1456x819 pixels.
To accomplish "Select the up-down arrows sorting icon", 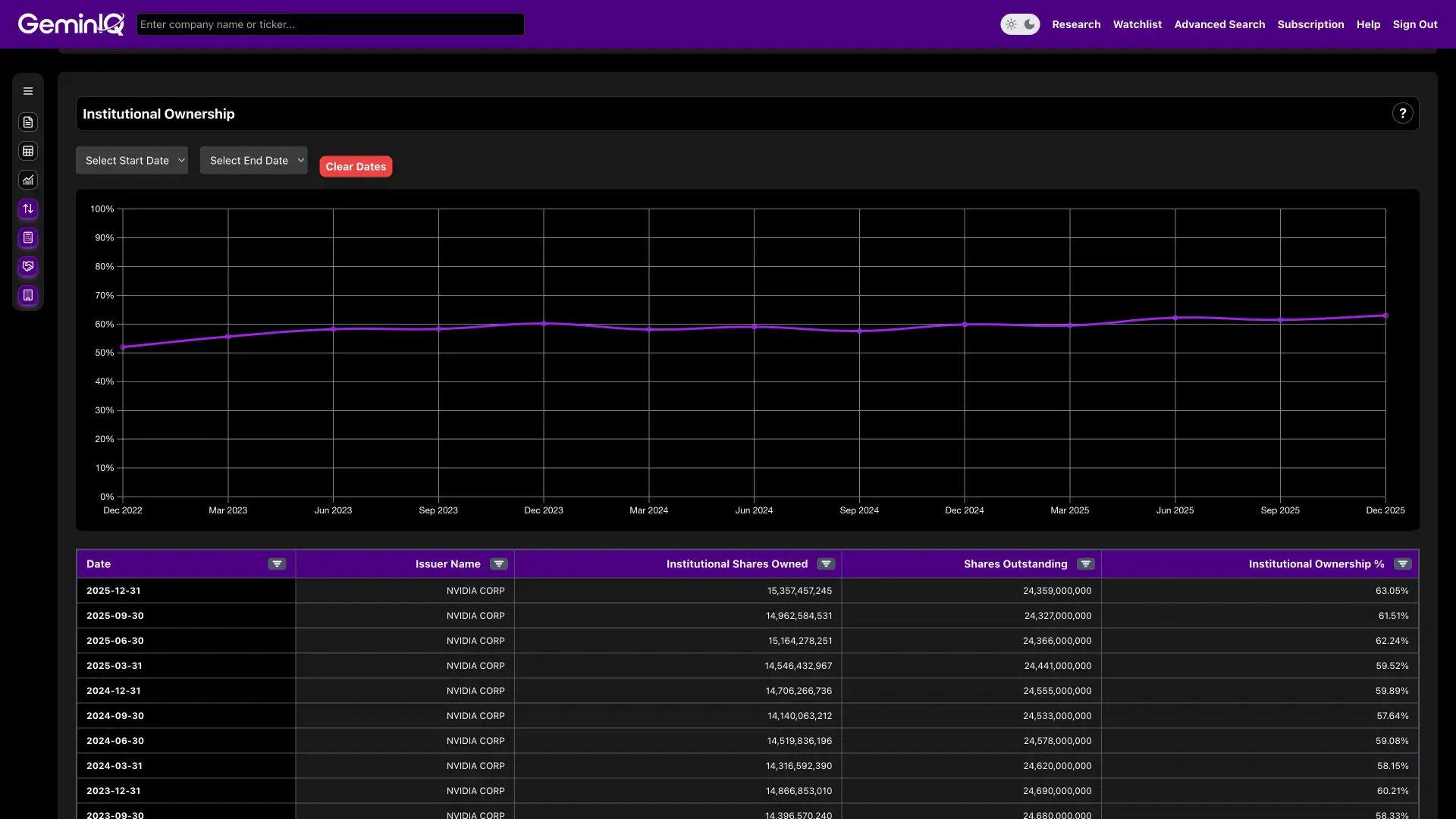I will (28, 209).
